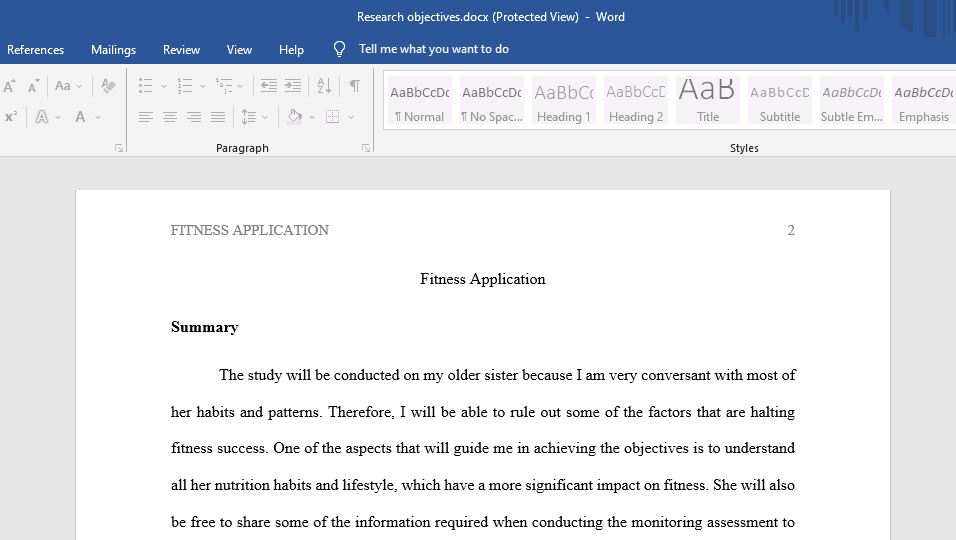Apply the Subtitle style

pos(780,101)
